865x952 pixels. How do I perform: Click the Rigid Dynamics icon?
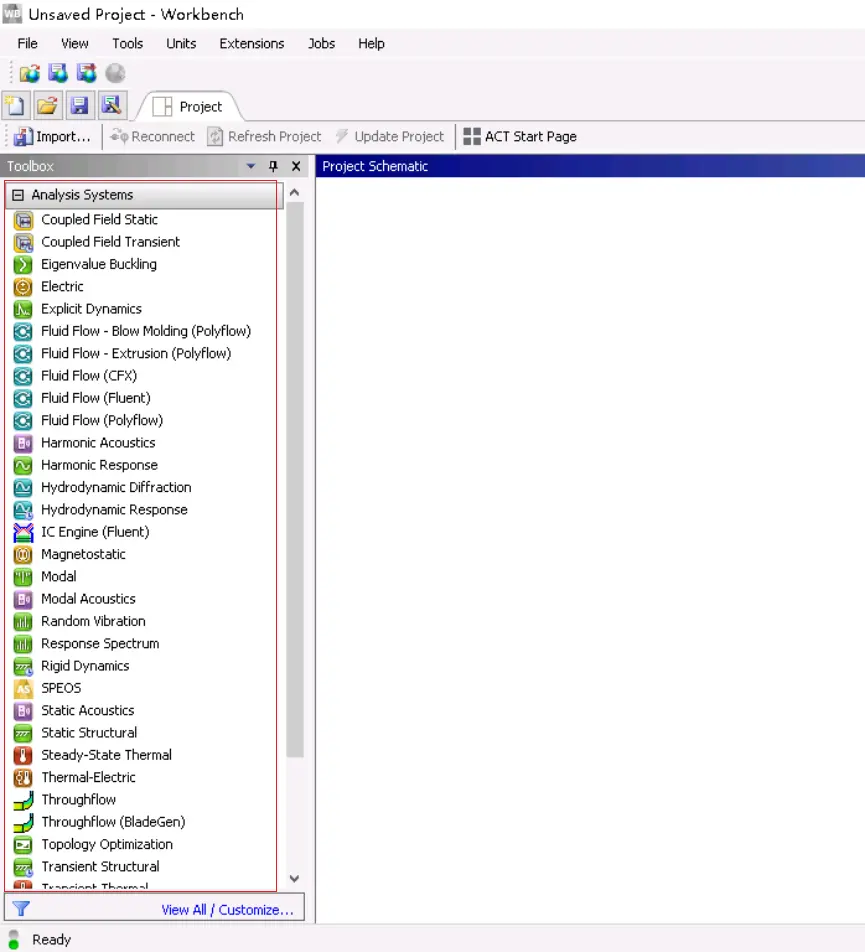(23, 666)
